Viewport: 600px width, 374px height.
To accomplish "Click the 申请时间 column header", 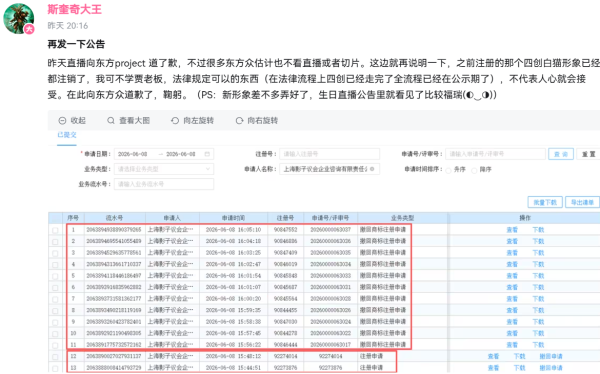I will (x=233, y=218).
